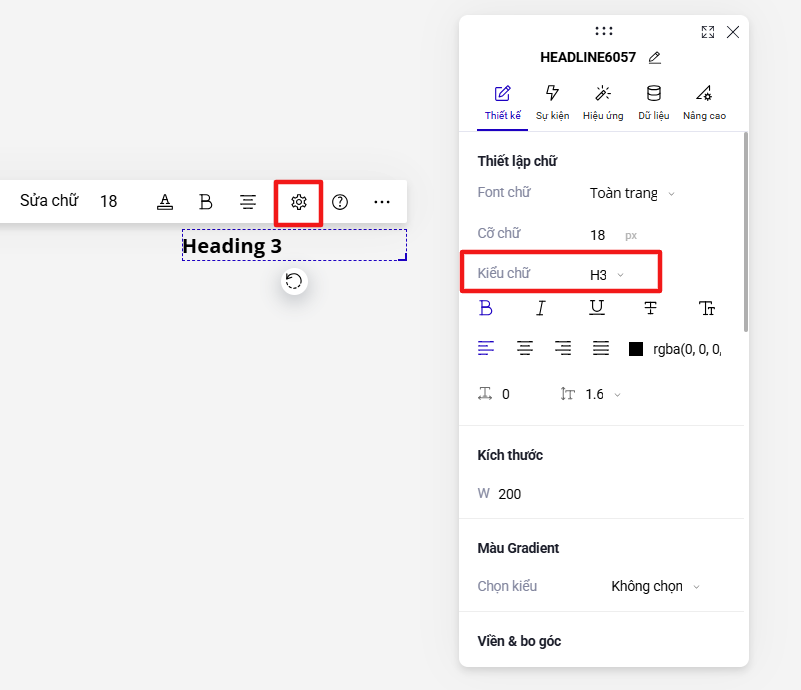This screenshot has width=801, height=690.
Task: Click the width W 200 field
Action: pyautogui.click(x=499, y=494)
